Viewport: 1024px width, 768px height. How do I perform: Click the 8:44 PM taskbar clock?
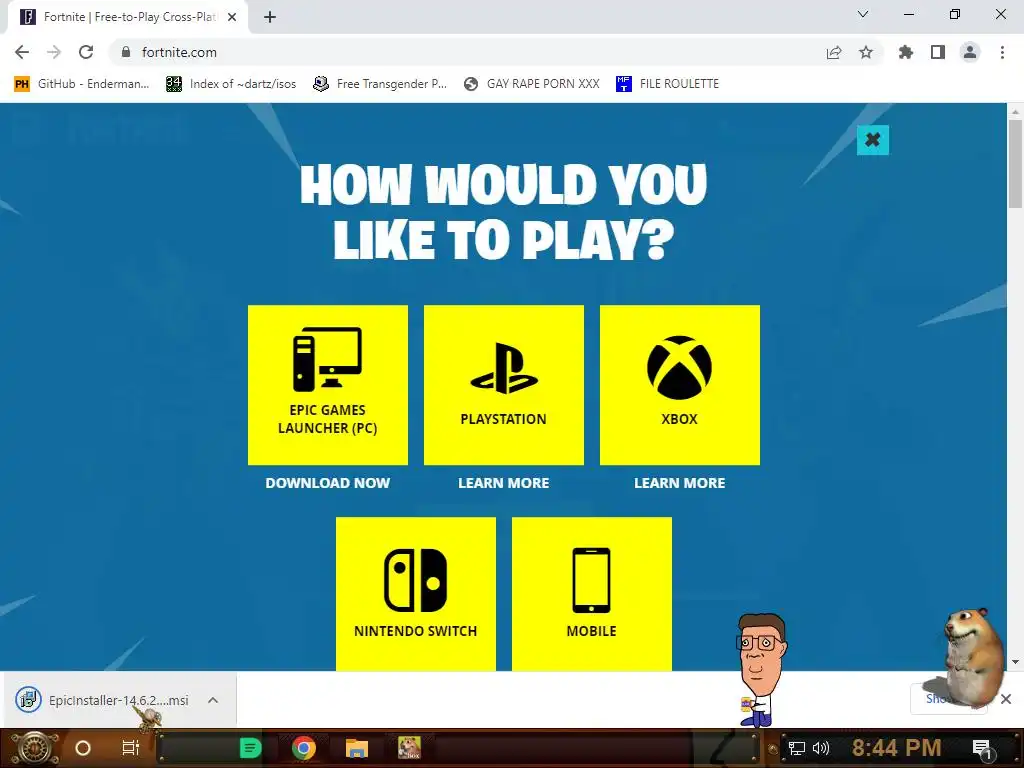896,748
